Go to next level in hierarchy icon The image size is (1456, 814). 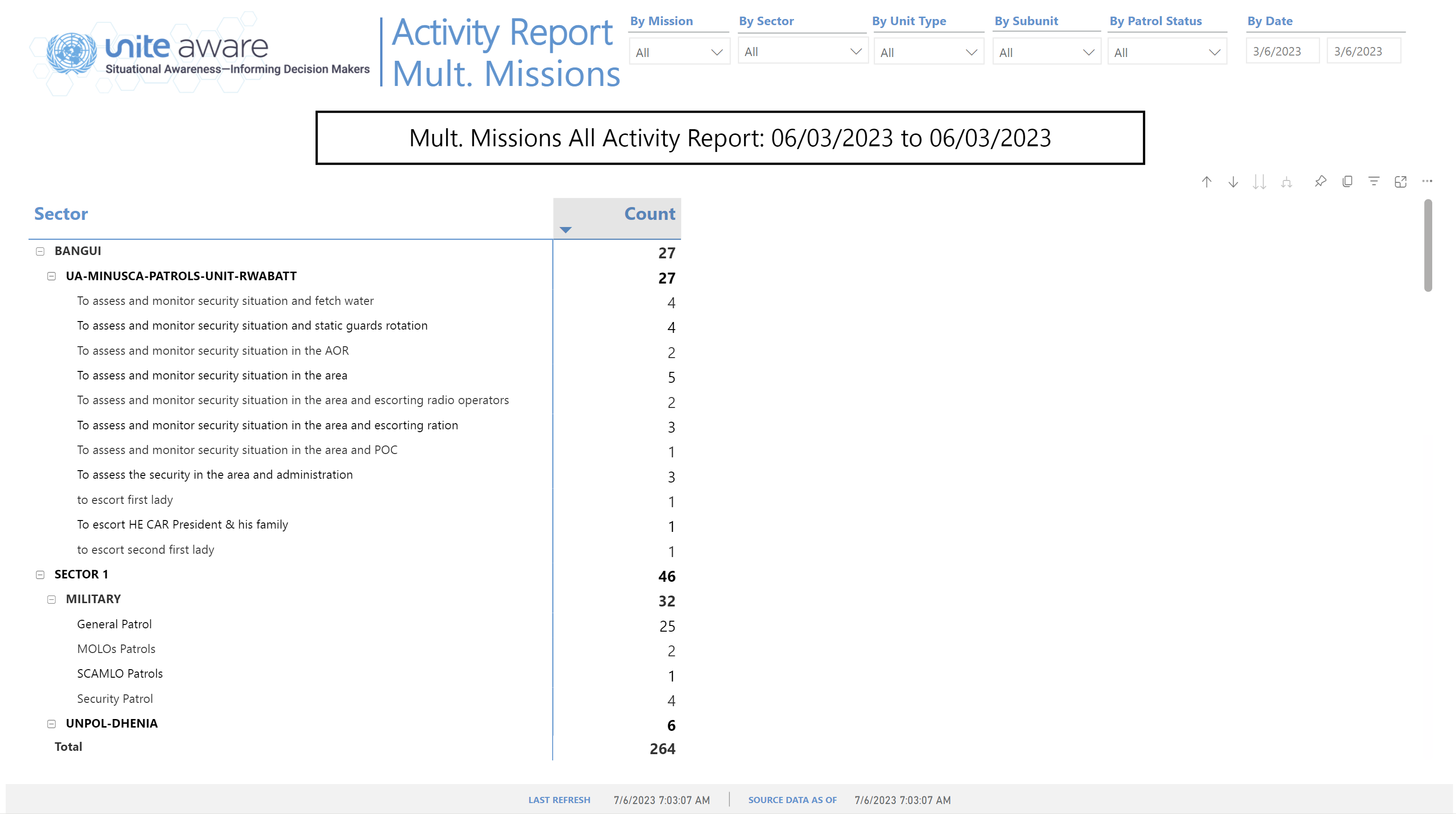[x=1259, y=181]
